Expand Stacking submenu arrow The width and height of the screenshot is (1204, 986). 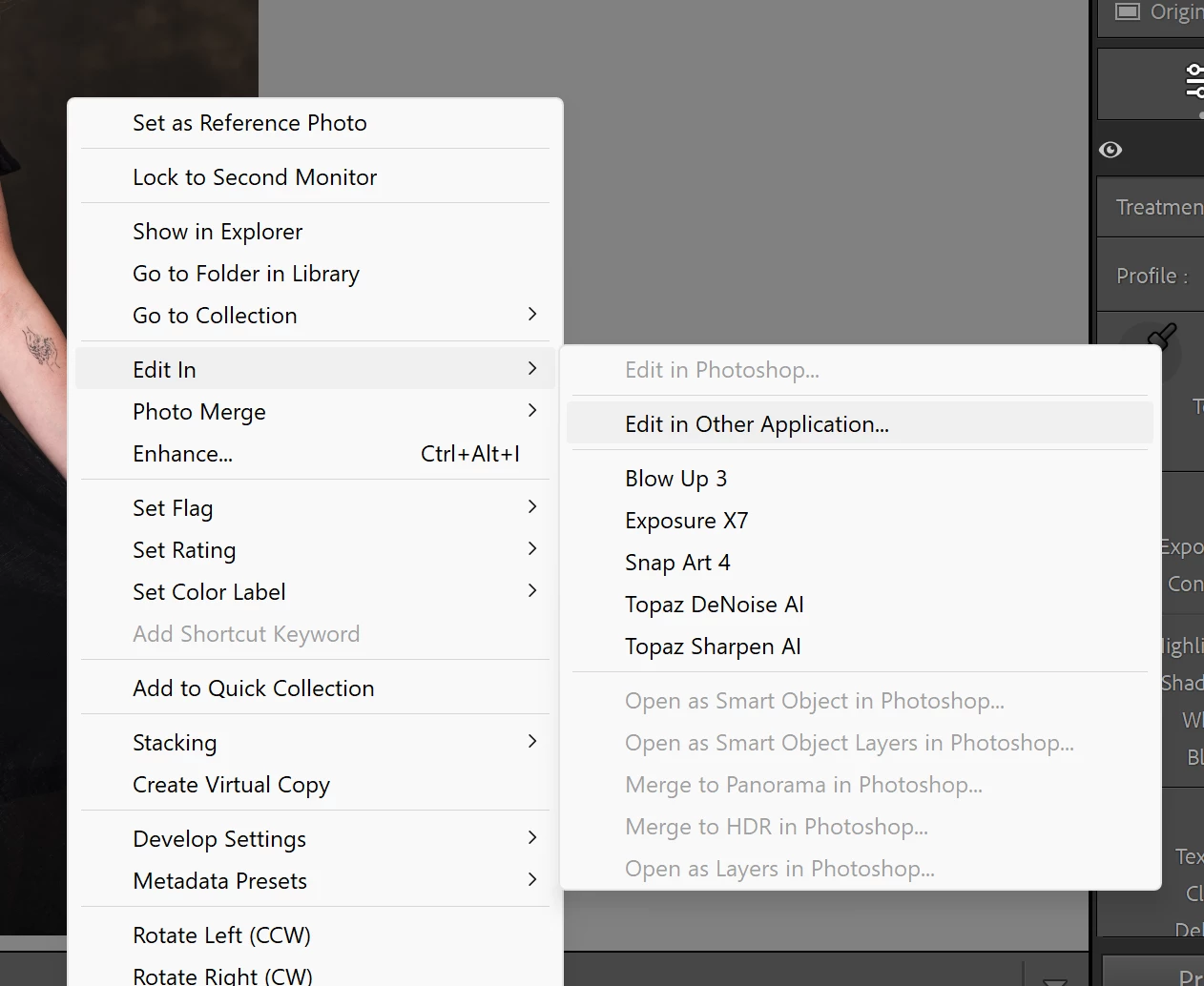tap(532, 741)
